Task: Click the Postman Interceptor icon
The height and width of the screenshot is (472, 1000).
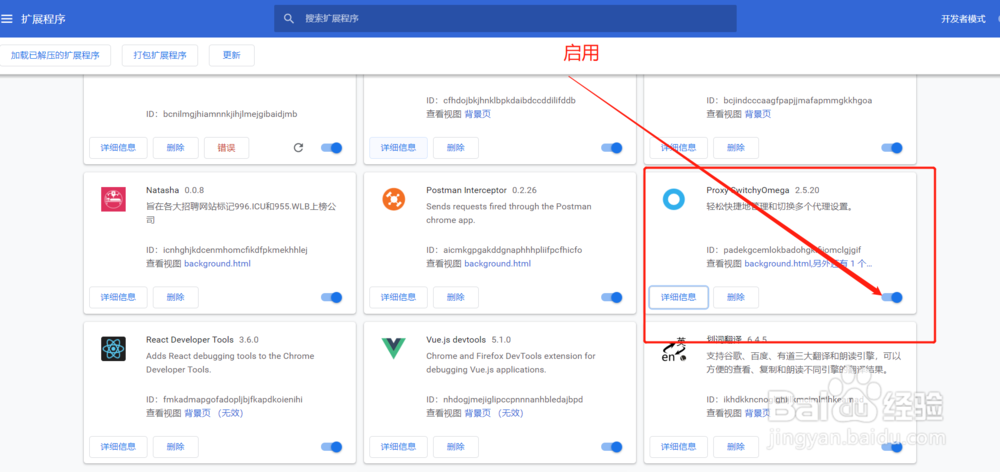Action: tap(393, 200)
